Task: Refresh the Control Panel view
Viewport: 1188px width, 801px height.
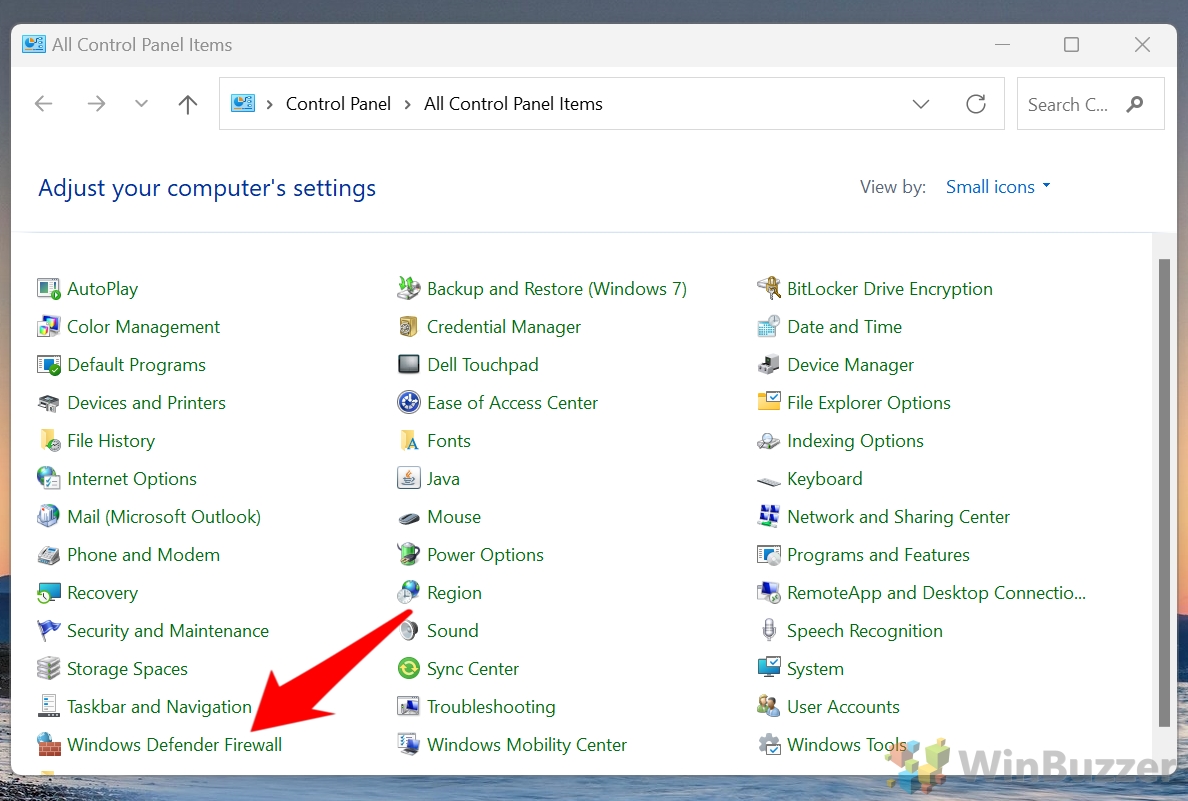Action: [x=976, y=104]
